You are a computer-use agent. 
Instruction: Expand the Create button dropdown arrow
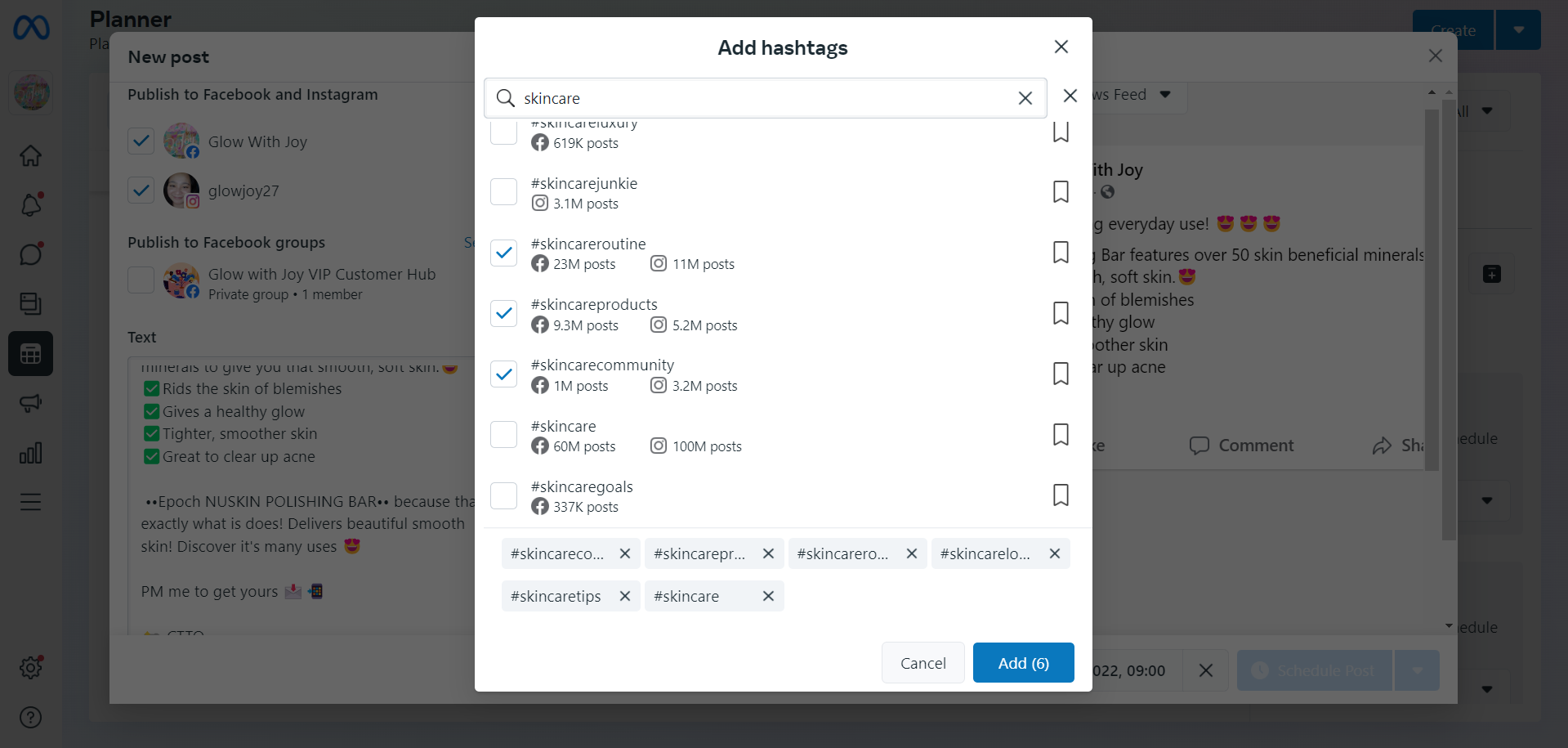tap(1518, 30)
